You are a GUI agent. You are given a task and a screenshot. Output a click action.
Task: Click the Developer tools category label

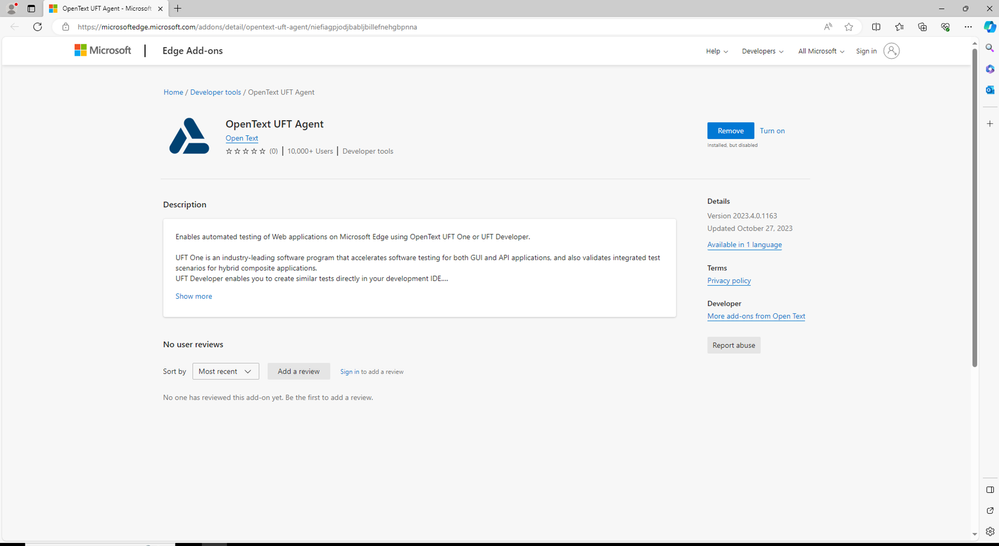(x=368, y=151)
